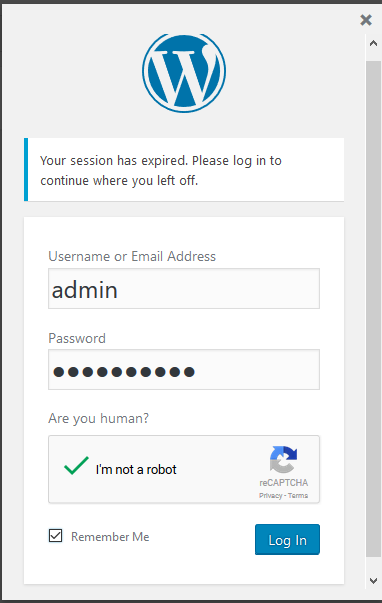Focus the Password input field
This screenshot has height=603, width=382.
184,370
